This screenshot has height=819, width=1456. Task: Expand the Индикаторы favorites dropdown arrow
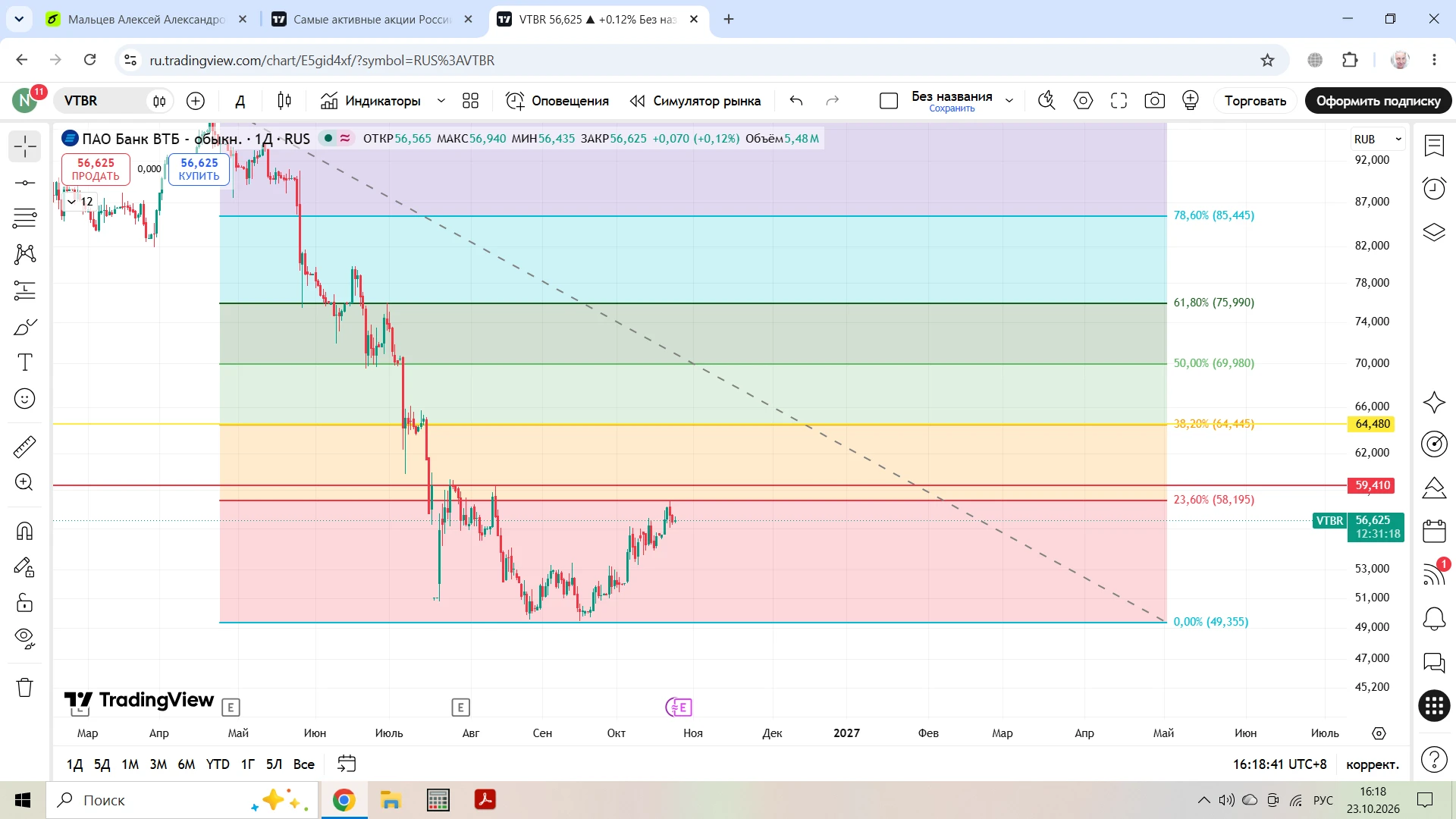click(x=441, y=101)
